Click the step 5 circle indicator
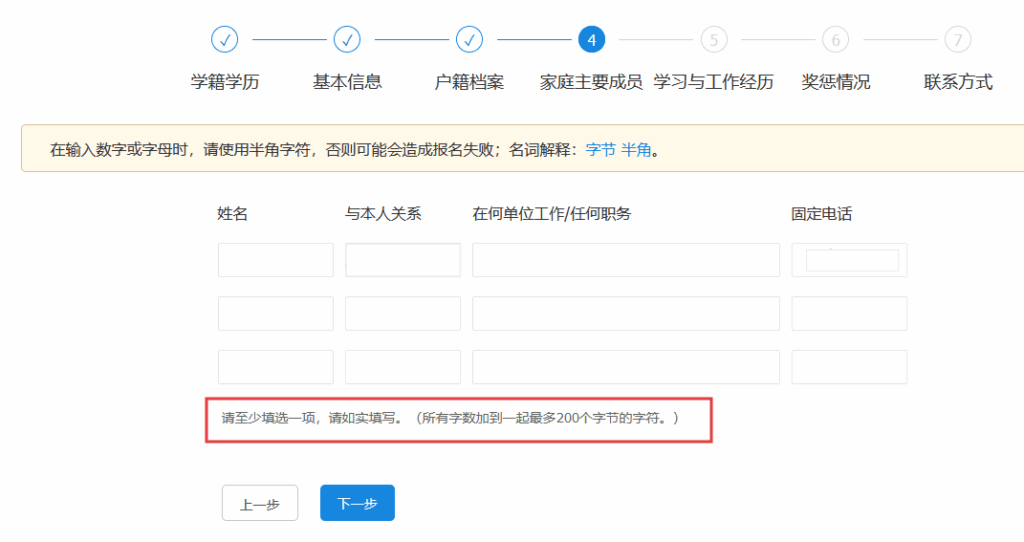 point(713,40)
